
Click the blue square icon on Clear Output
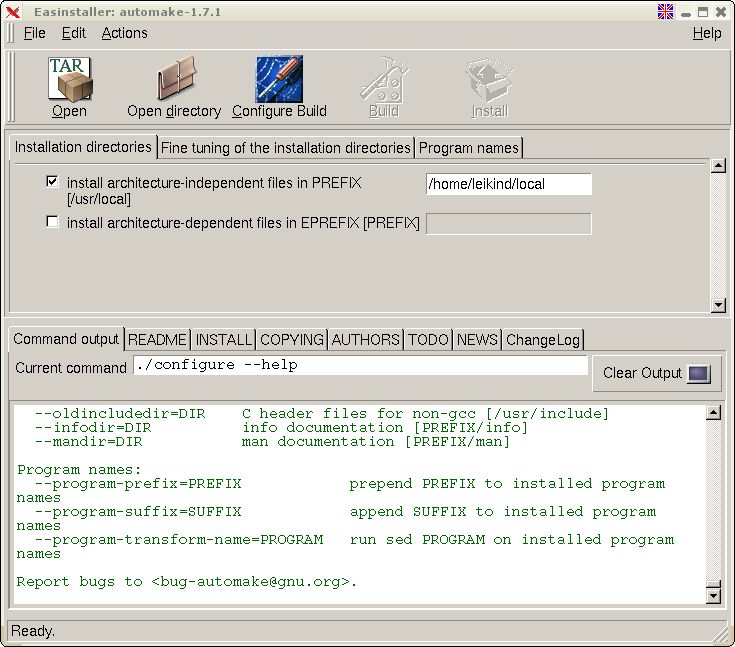pos(698,374)
